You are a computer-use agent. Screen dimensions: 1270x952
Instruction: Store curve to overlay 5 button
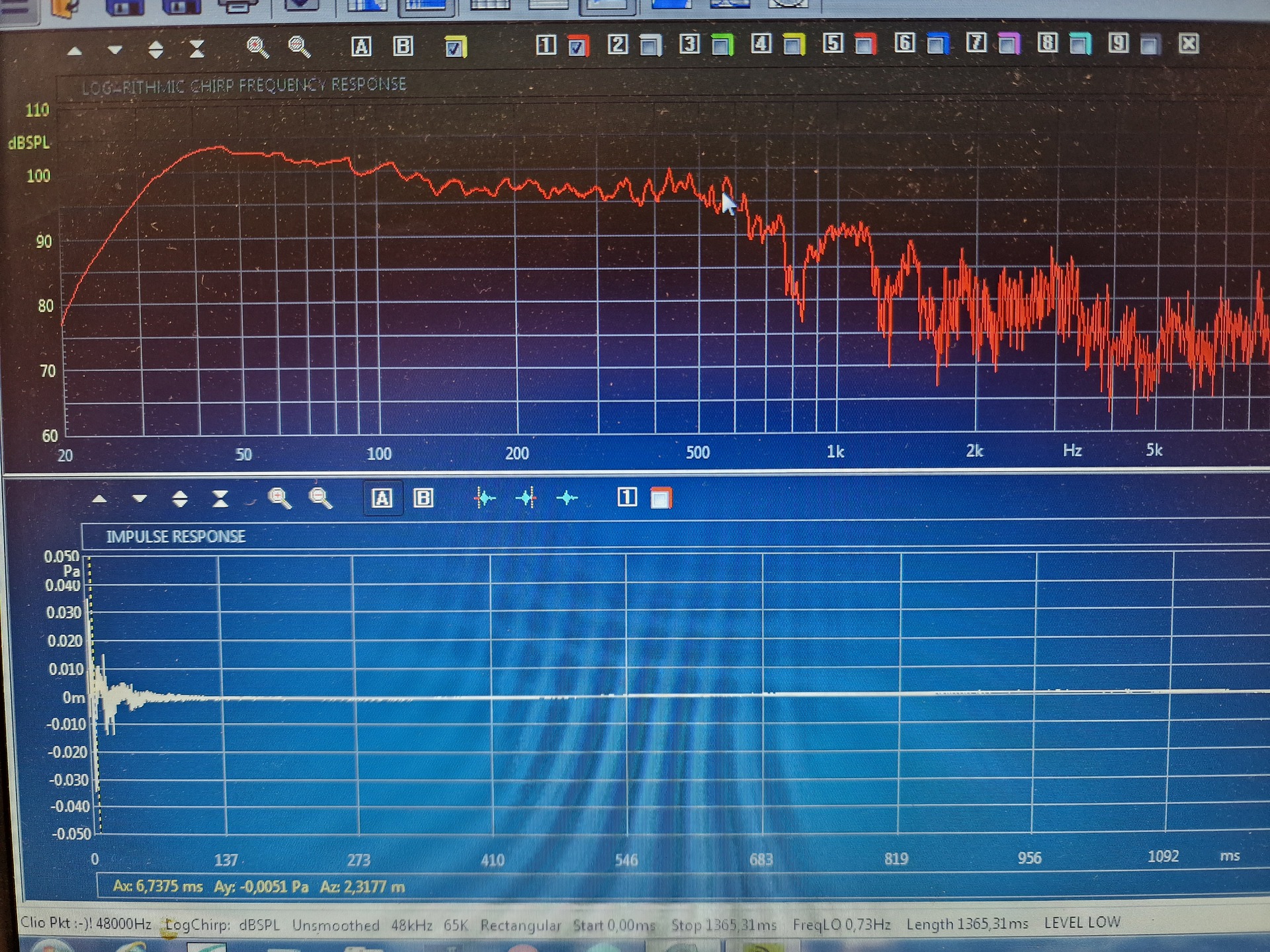833,43
